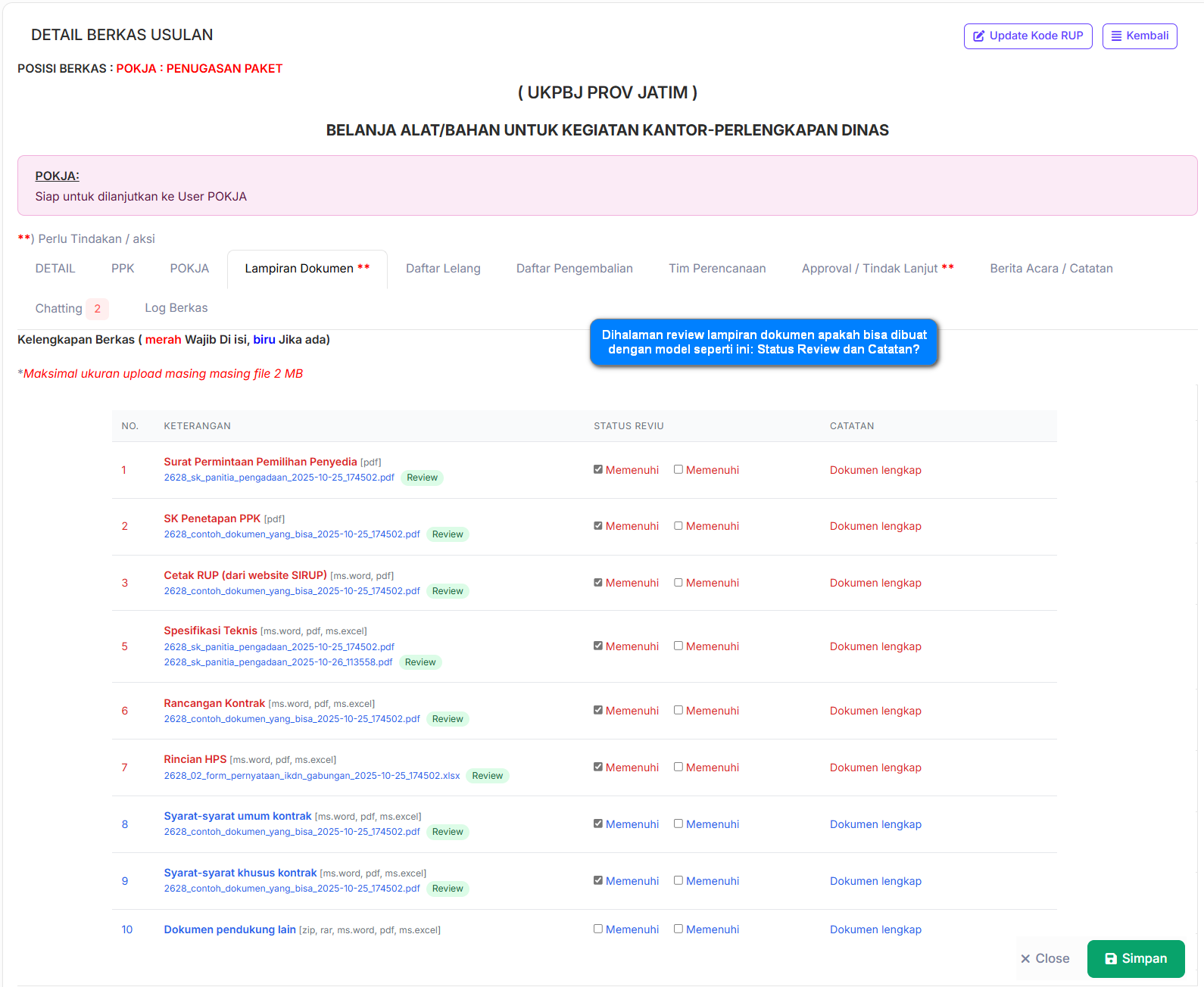
Task: Check first Memenuhi for Dokumen pendukung lain
Action: [598, 929]
